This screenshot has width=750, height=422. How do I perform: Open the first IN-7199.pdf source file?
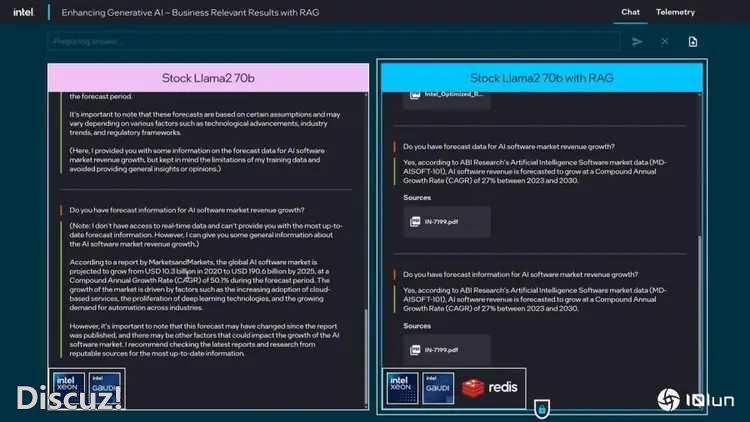tap(447, 220)
